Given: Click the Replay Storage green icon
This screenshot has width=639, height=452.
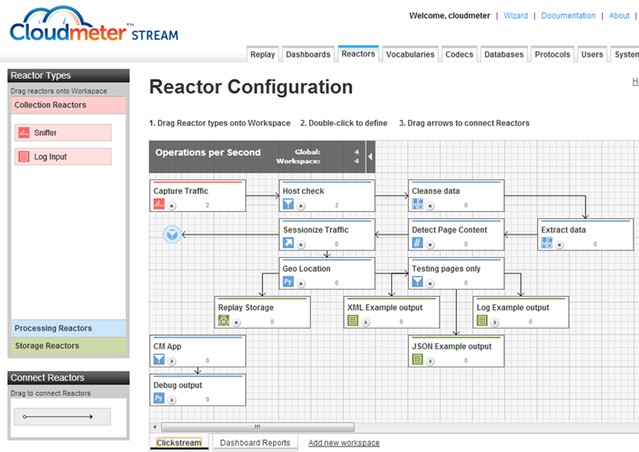Looking at the screenshot, I should pos(223,320).
